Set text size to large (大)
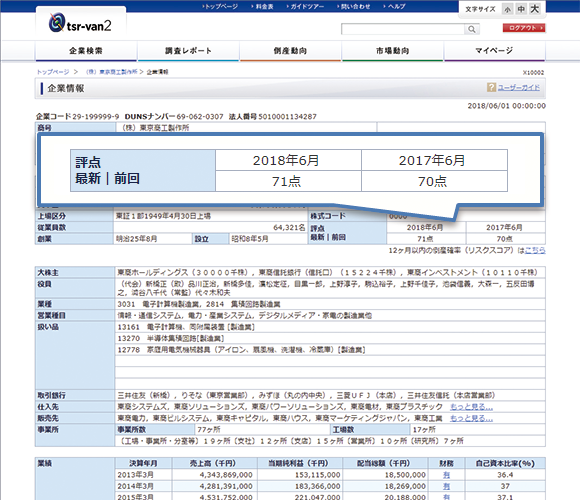Image resolution: width=580 pixels, height=500 pixels. coord(534,9)
